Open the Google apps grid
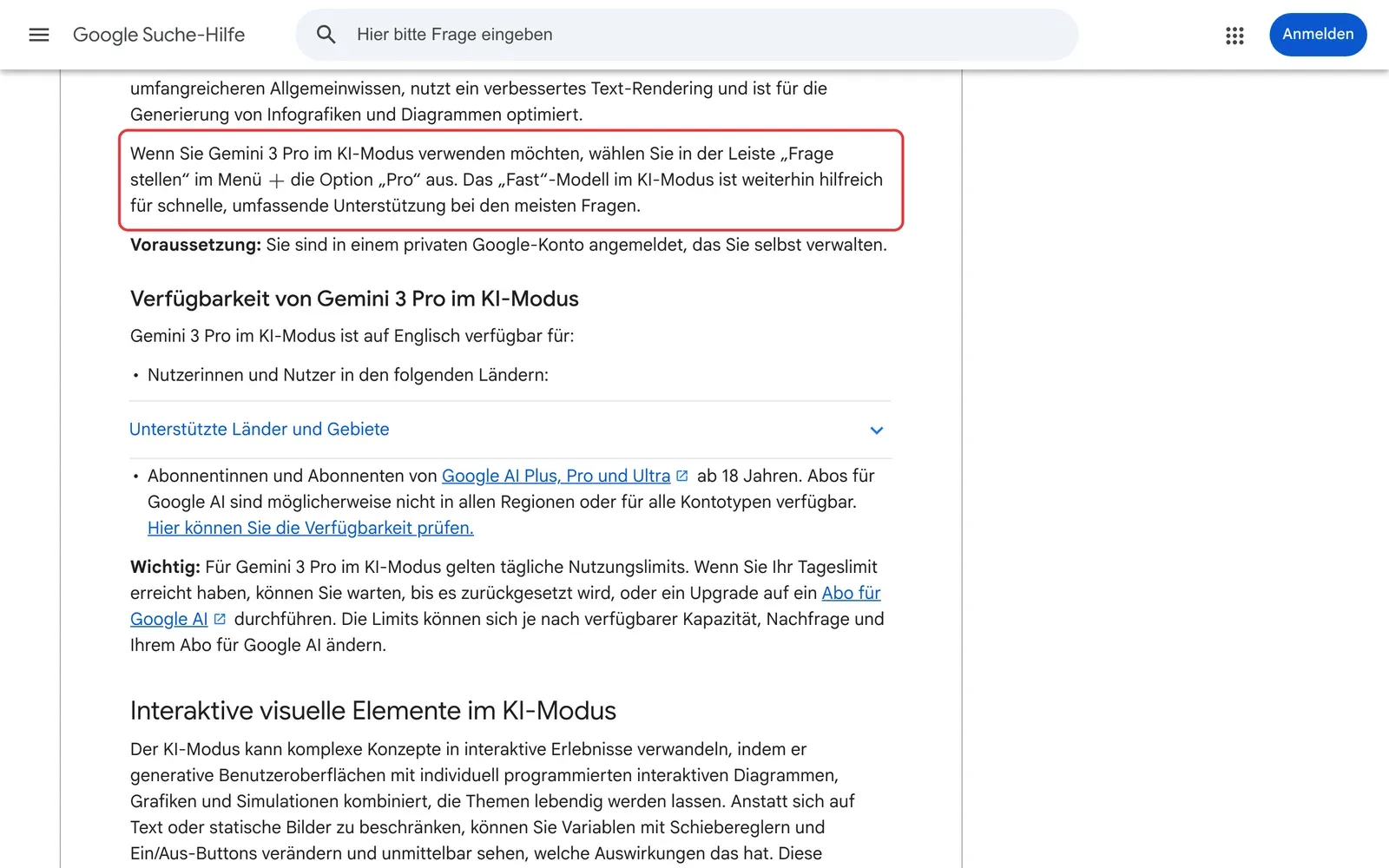The height and width of the screenshot is (868, 1389). (x=1234, y=35)
